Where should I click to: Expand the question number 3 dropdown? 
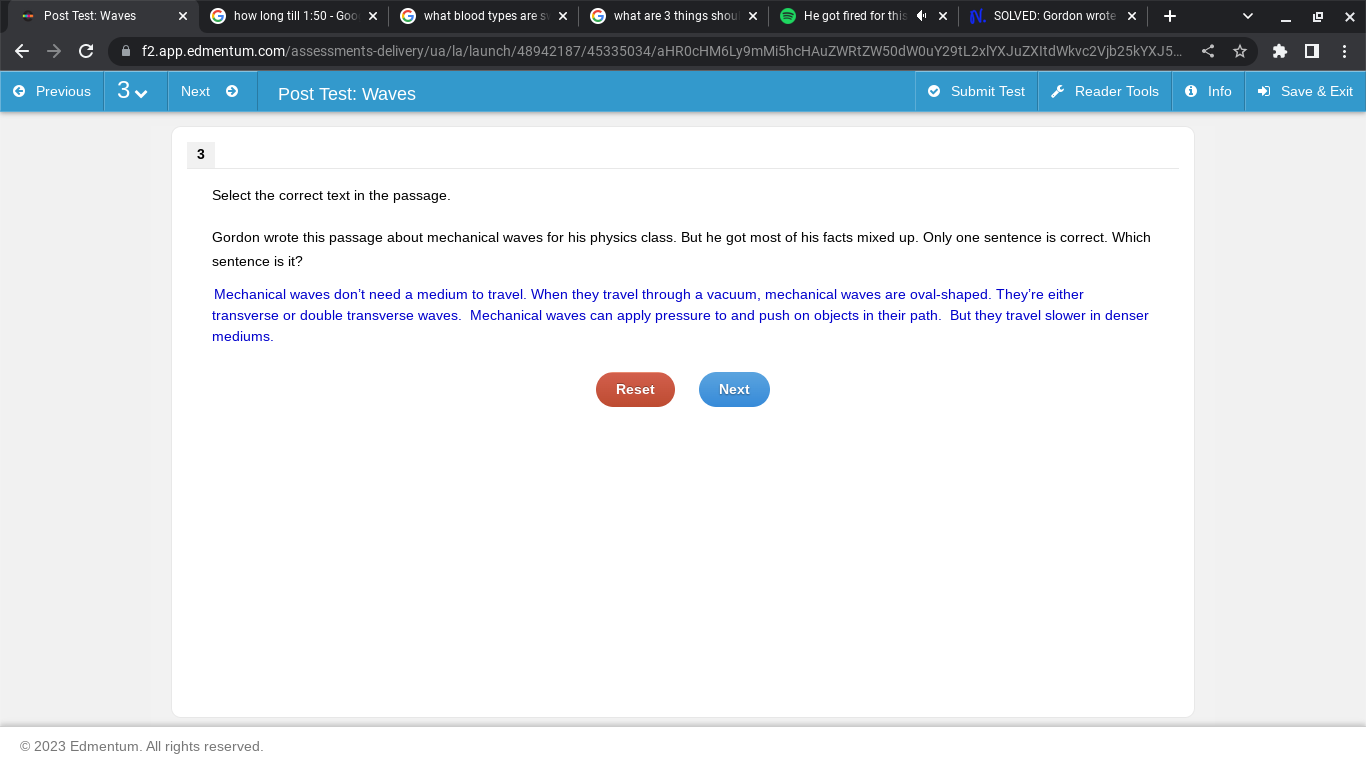133,91
